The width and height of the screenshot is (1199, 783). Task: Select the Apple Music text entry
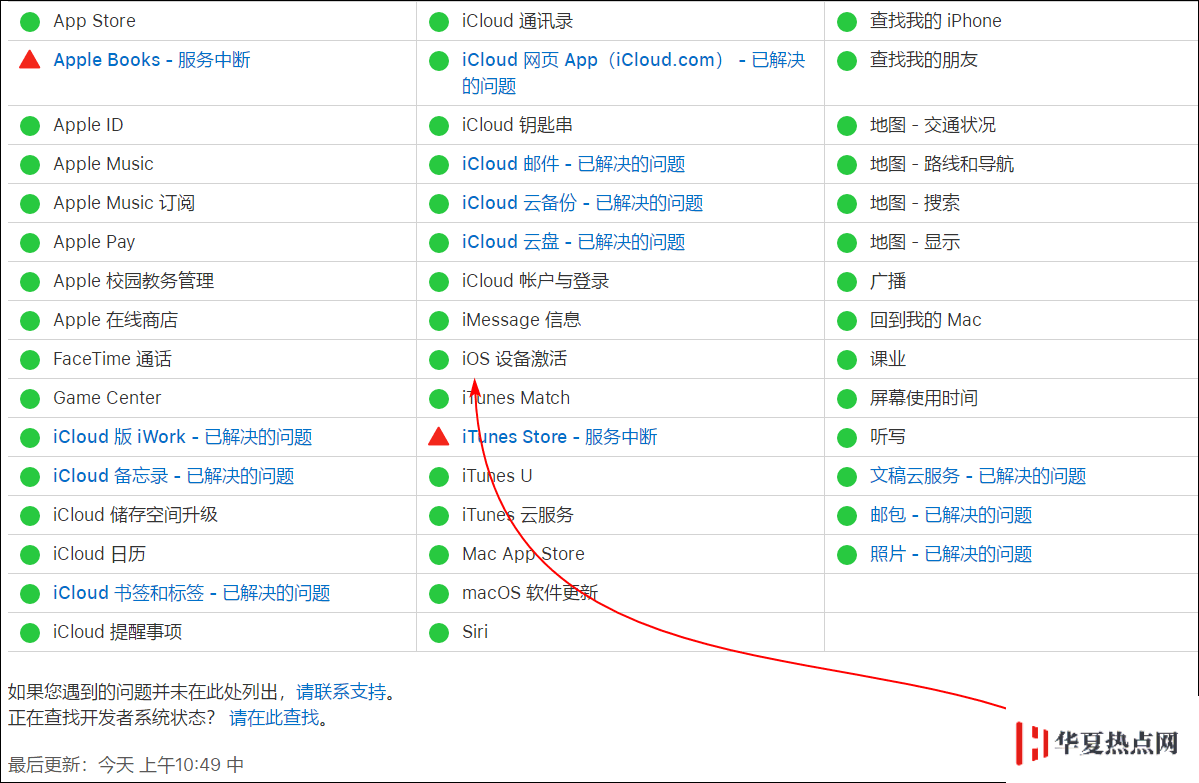103,164
